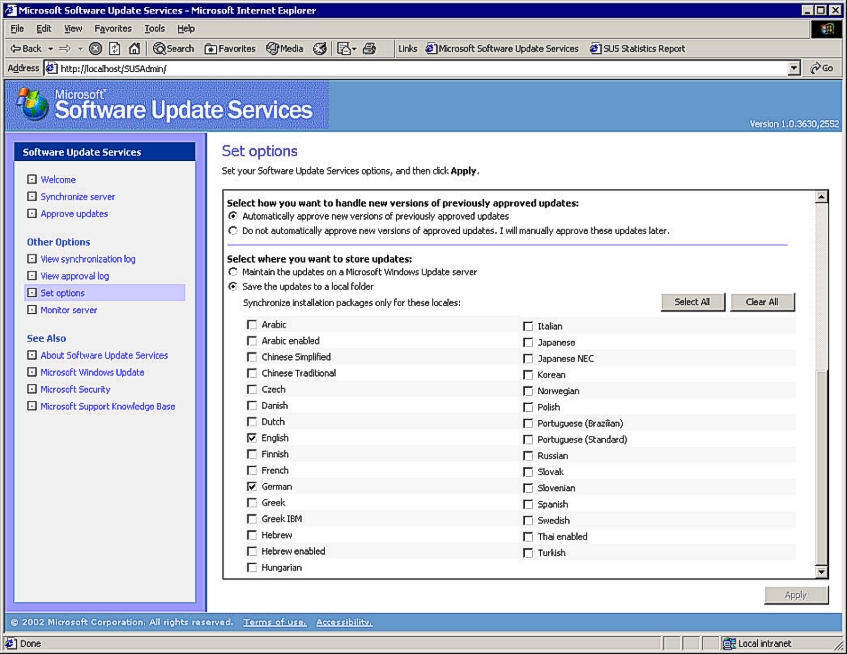Open About Software Update Services link
This screenshot has width=847, height=654.
pos(104,355)
